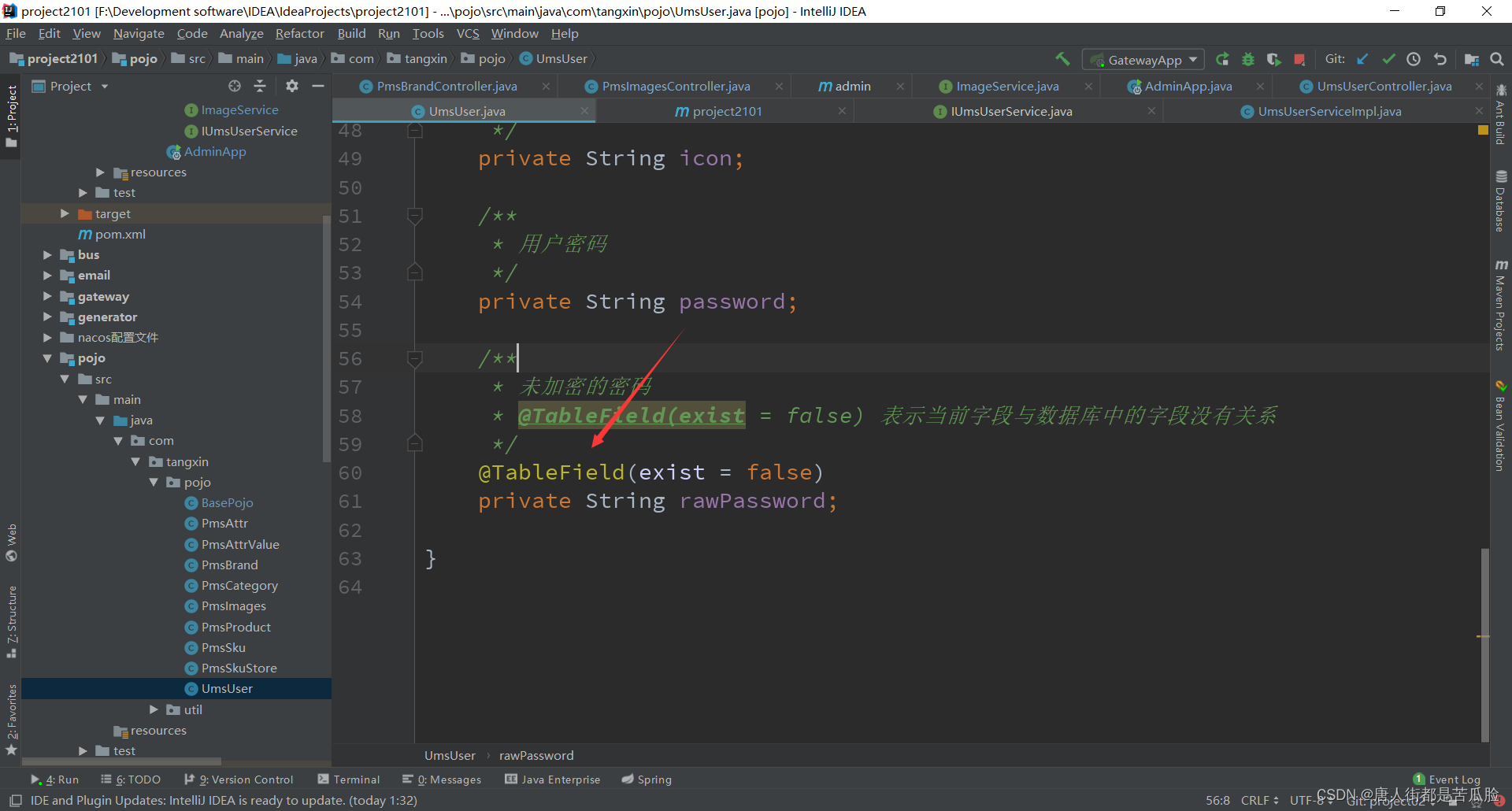Open the Project Structure icon

click(1471, 59)
